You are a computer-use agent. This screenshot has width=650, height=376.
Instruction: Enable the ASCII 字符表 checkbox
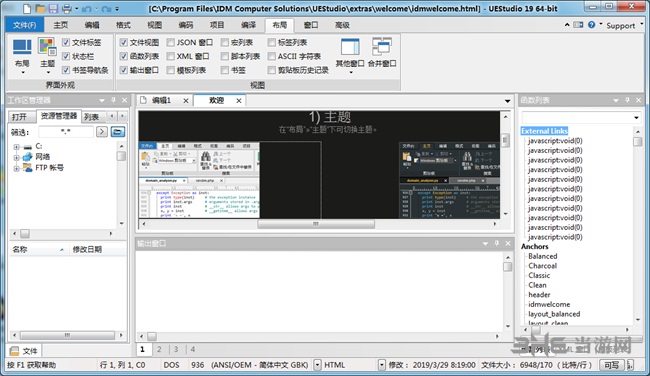tap(272, 56)
